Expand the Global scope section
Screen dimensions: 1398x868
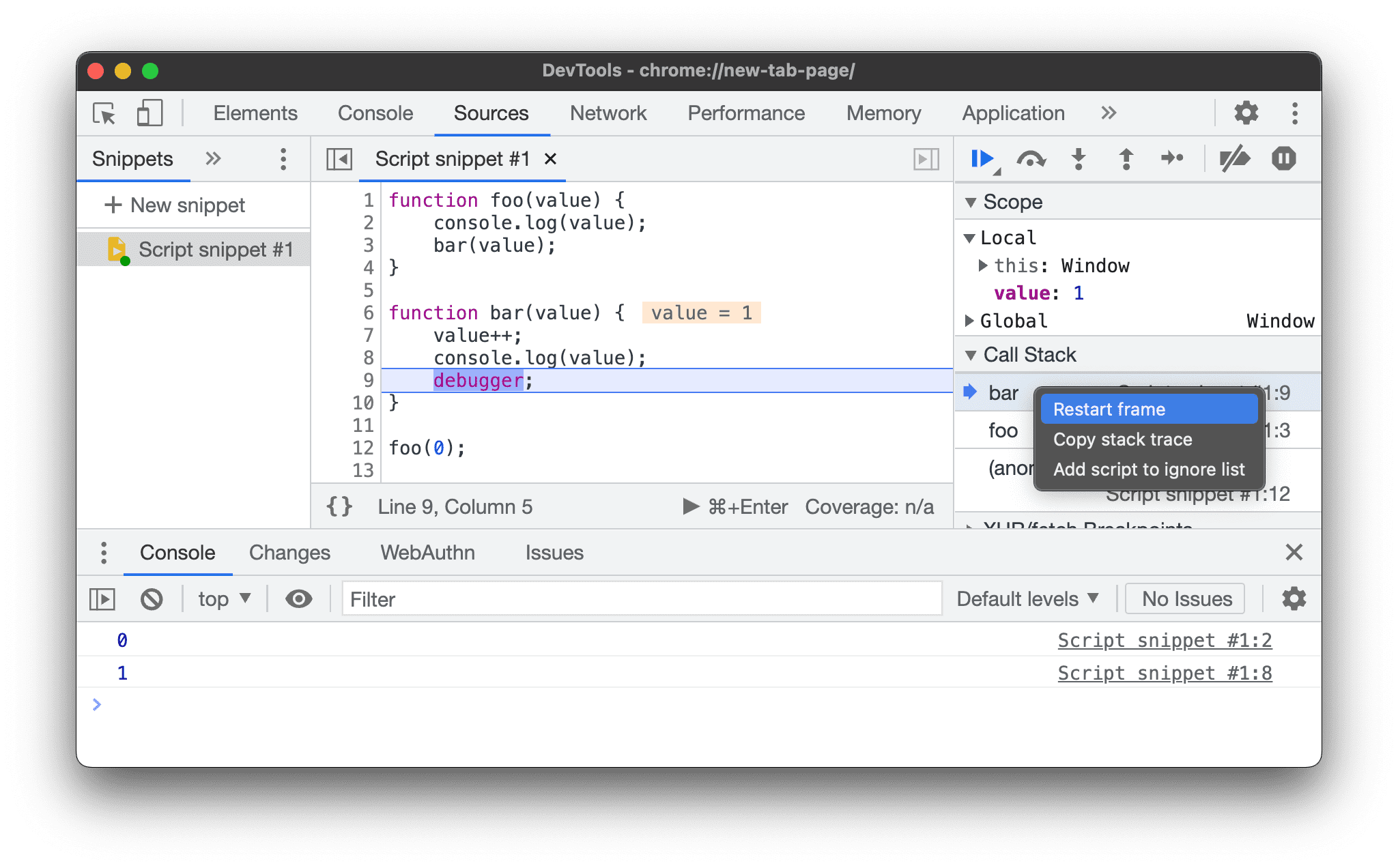pos(975,321)
